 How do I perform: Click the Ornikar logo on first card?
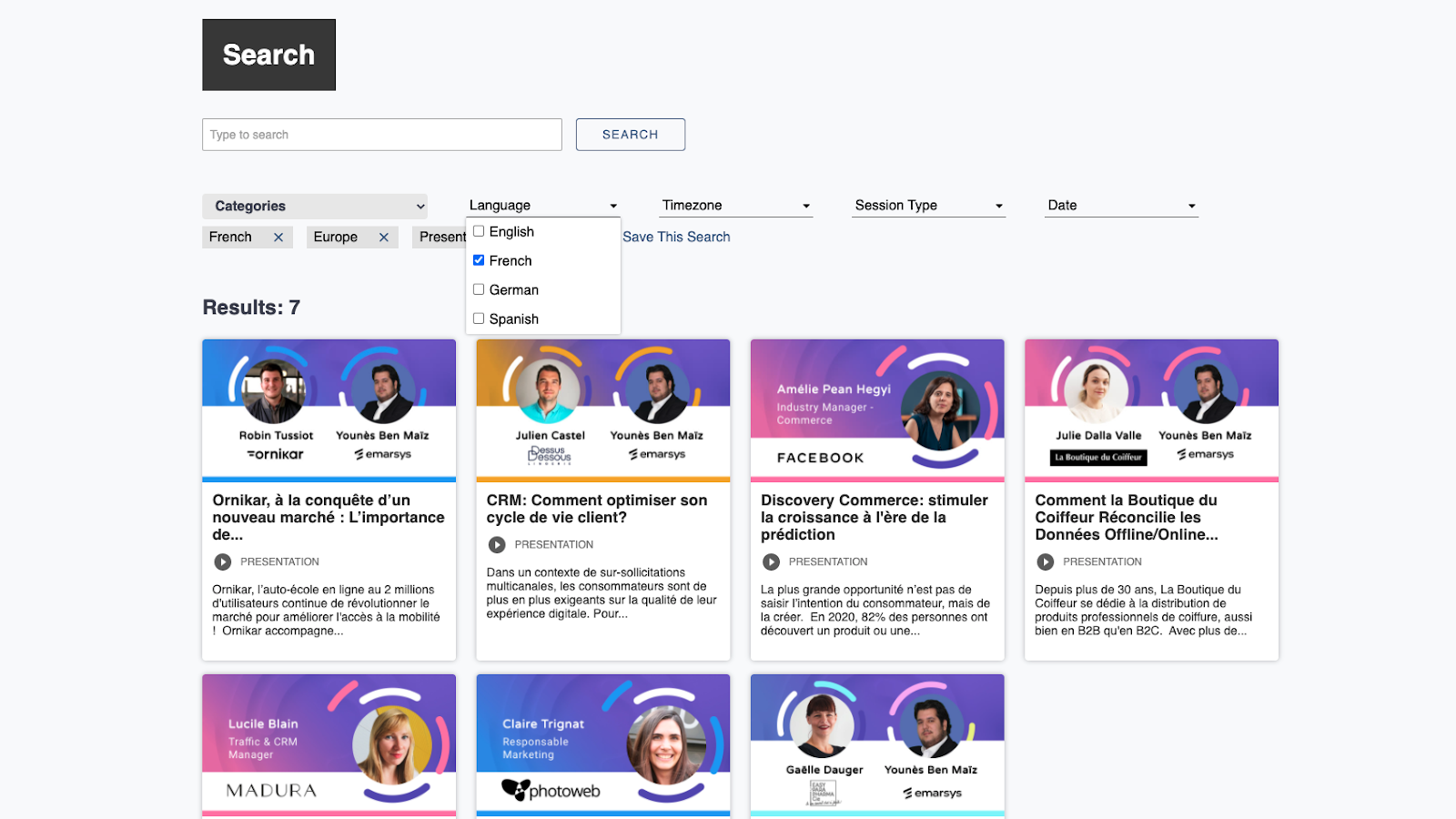[276, 454]
